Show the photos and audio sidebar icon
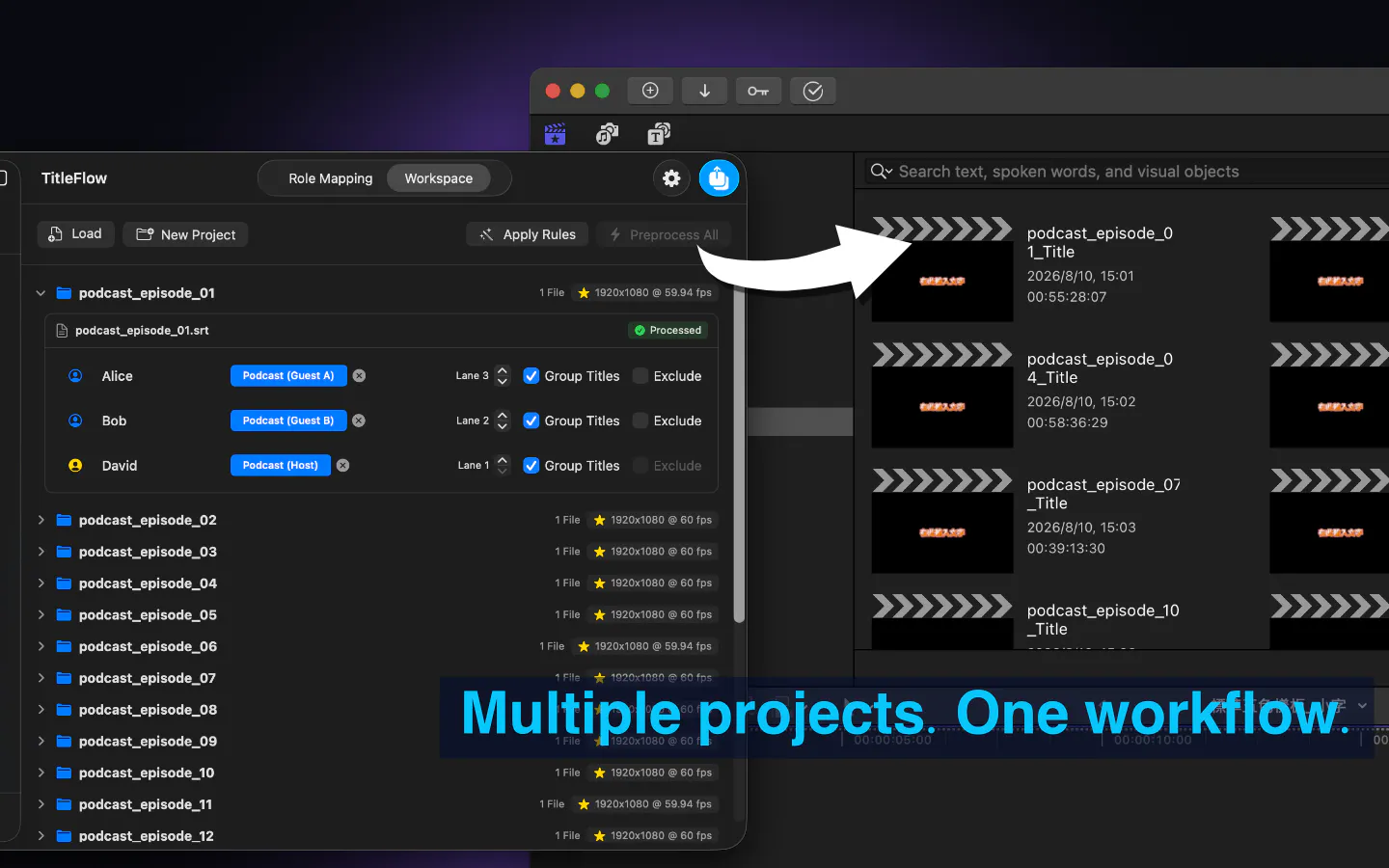This screenshot has height=868, width=1389. pyautogui.click(x=607, y=134)
